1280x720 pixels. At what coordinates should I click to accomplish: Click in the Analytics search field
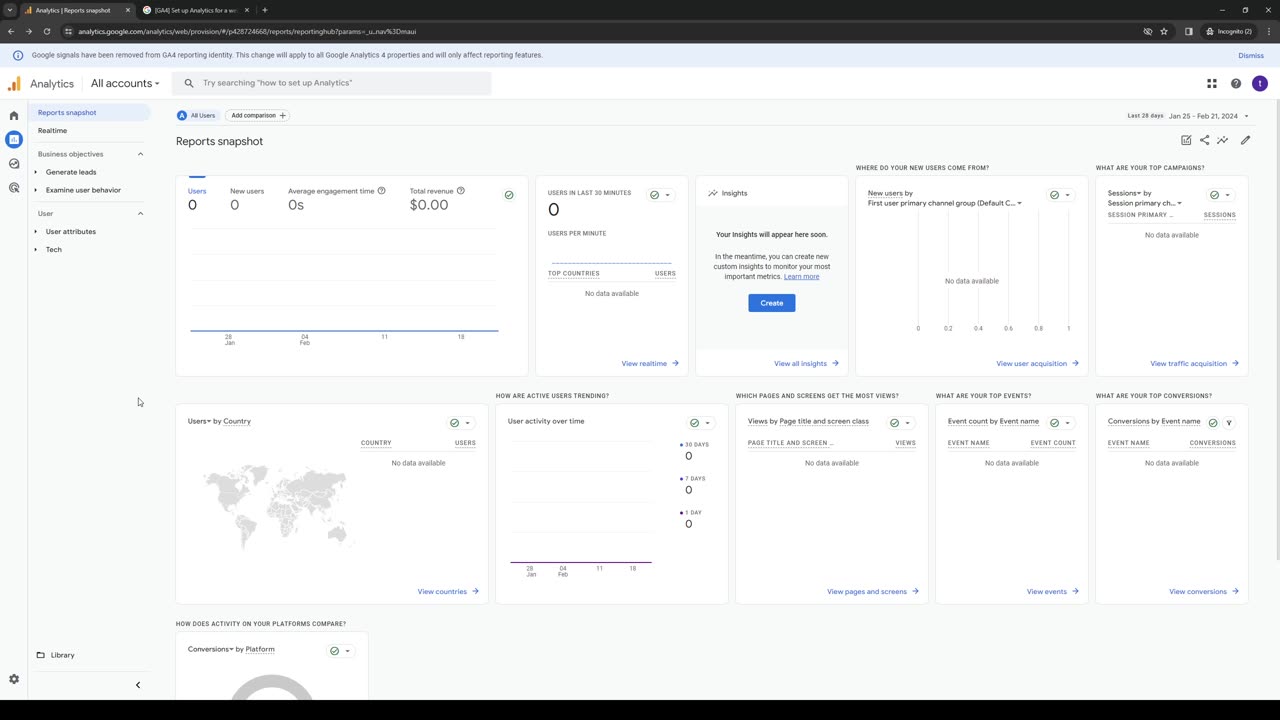332,83
